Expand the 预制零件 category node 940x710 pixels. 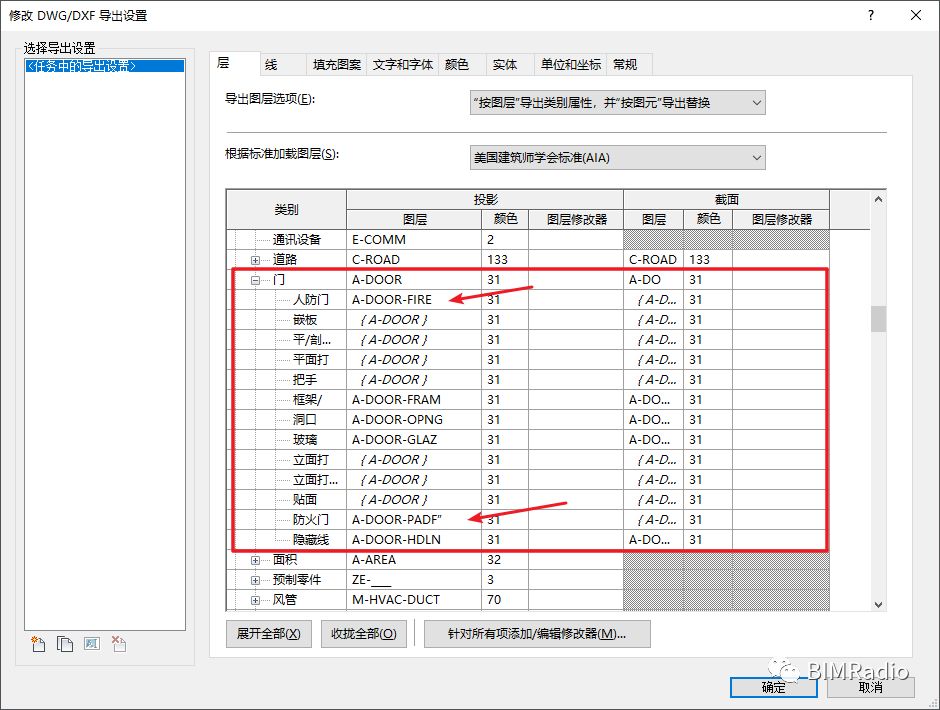click(255, 580)
